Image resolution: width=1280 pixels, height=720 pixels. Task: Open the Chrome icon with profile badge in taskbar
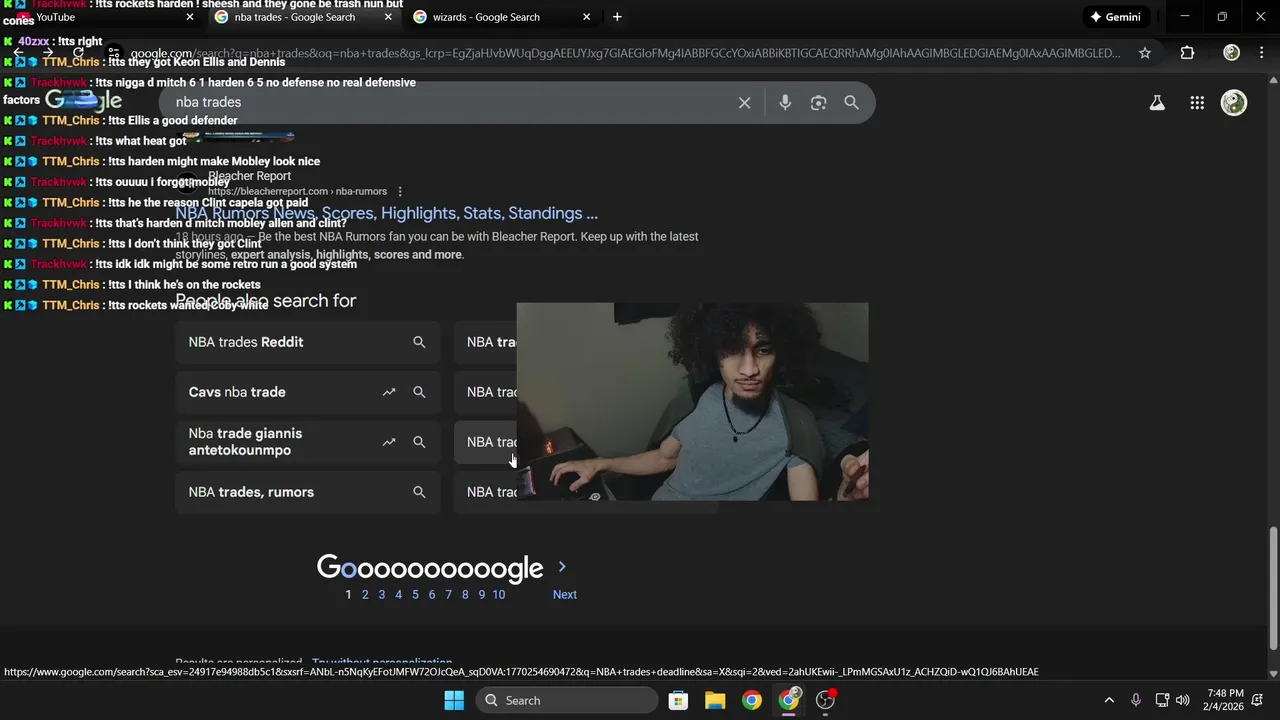789,700
